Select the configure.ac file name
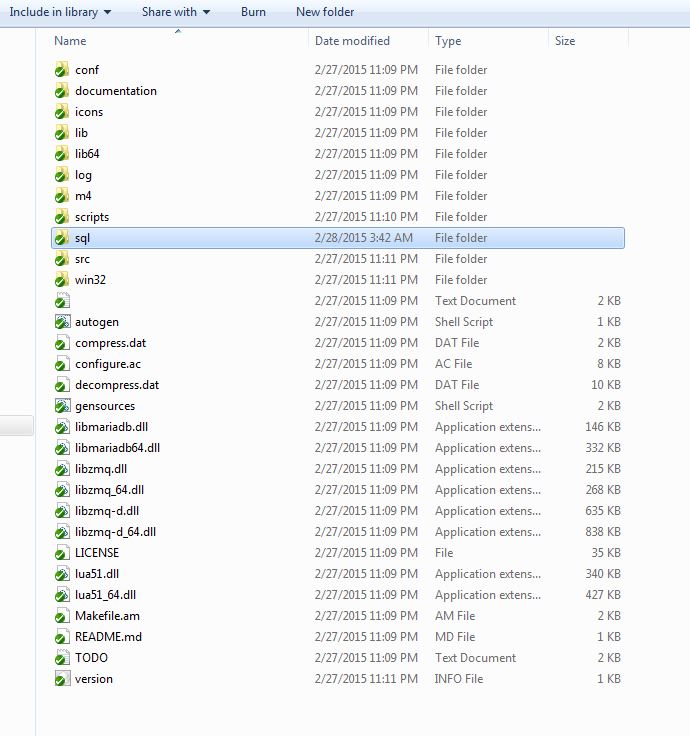 point(108,364)
